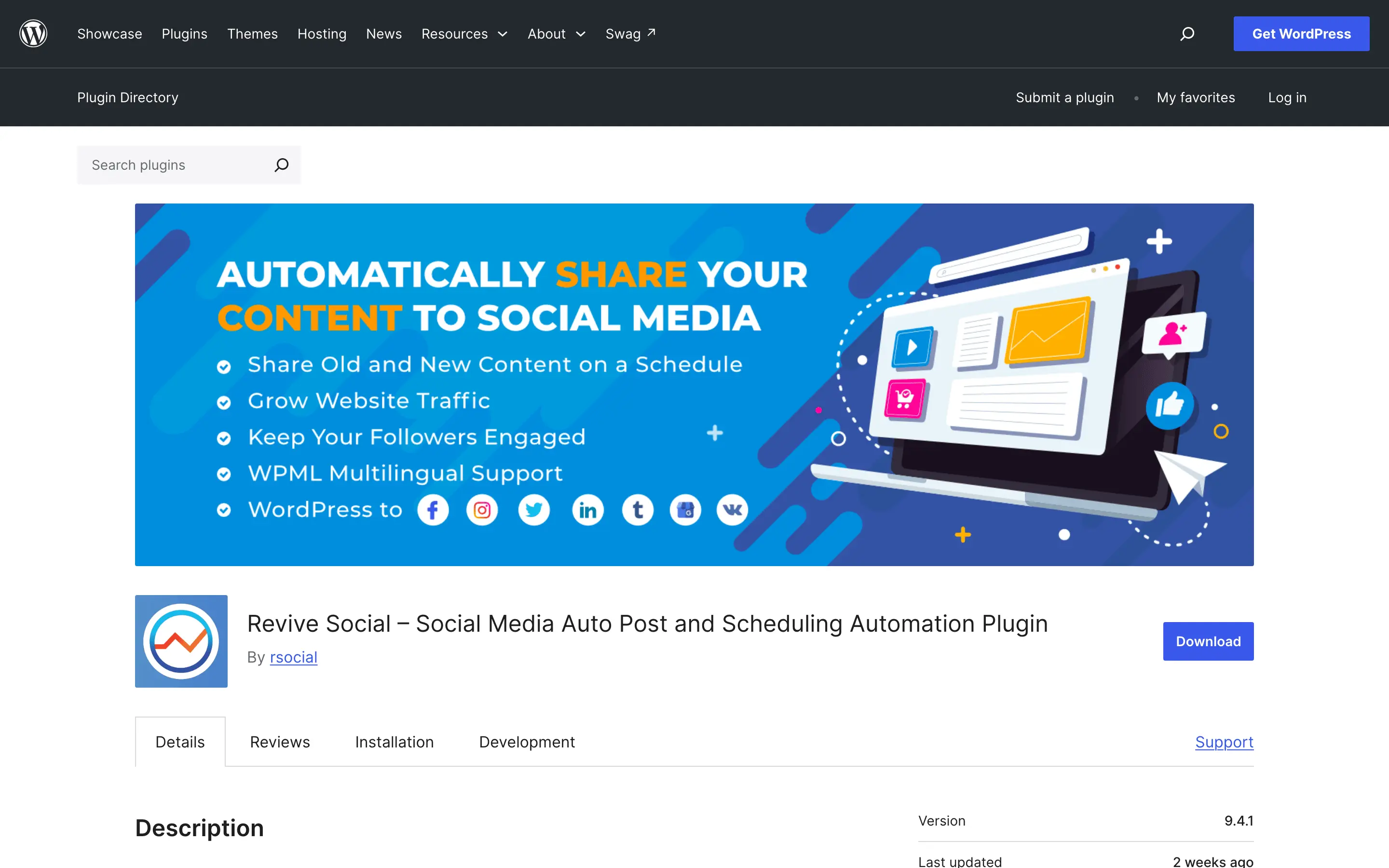Open Submit a plugin link
Viewport: 1389px width, 868px height.
1065,97
